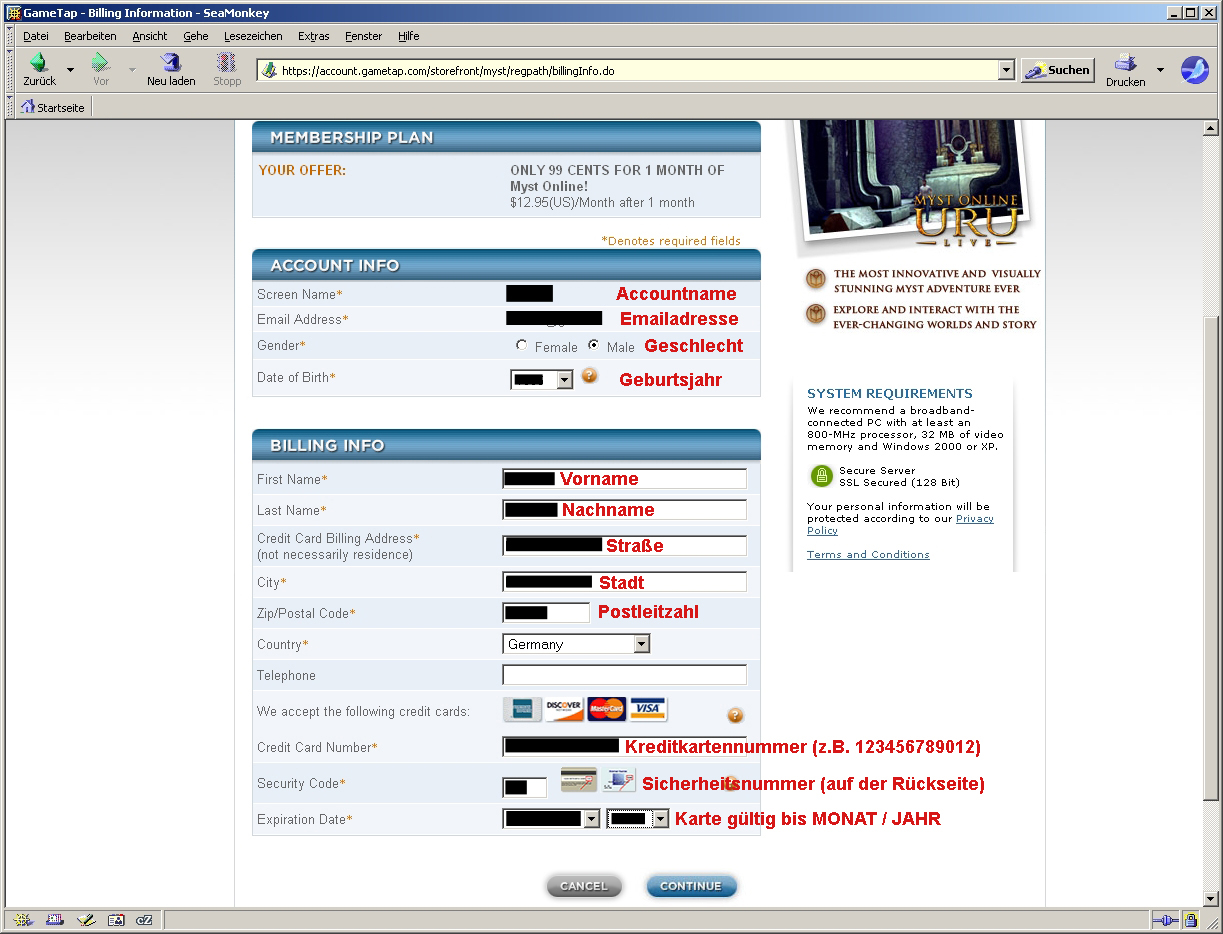Expand the URL bar history dropdown arrow
This screenshot has height=934, width=1223.
click(1006, 70)
